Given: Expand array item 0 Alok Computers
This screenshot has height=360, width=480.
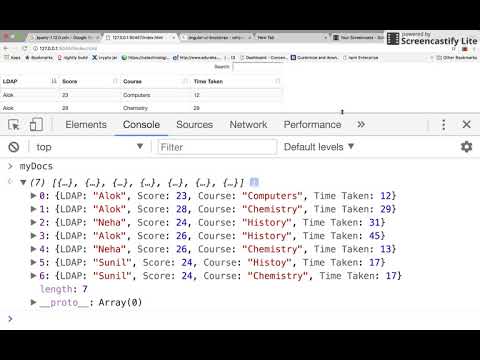Looking at the screenshot, I should (33, 196).
